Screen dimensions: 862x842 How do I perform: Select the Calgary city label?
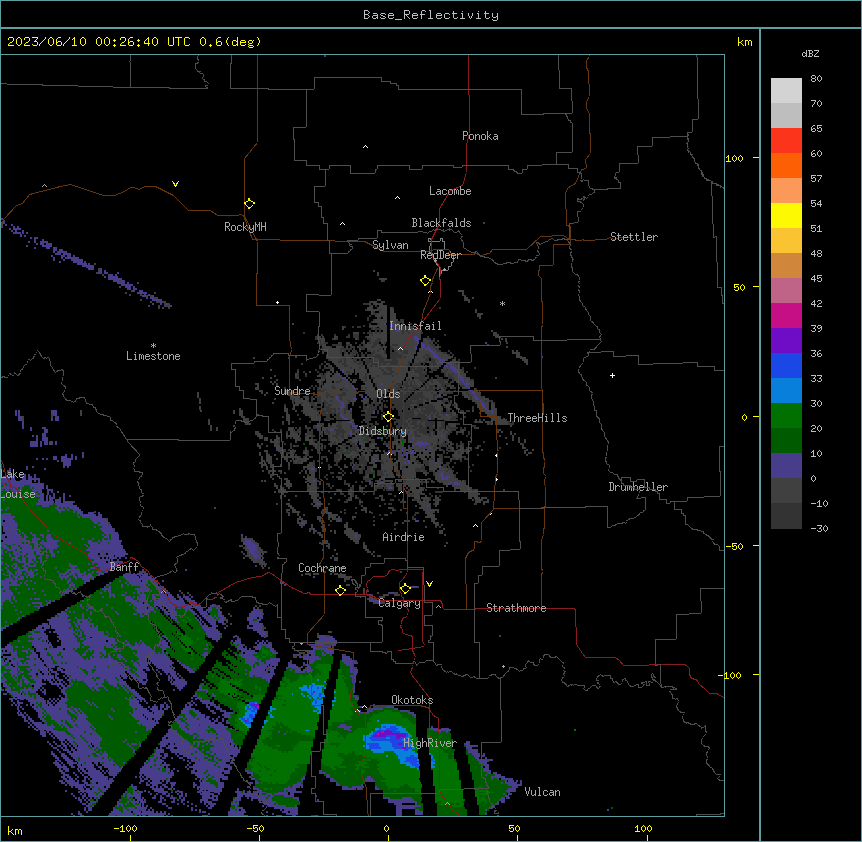(399, 603)
